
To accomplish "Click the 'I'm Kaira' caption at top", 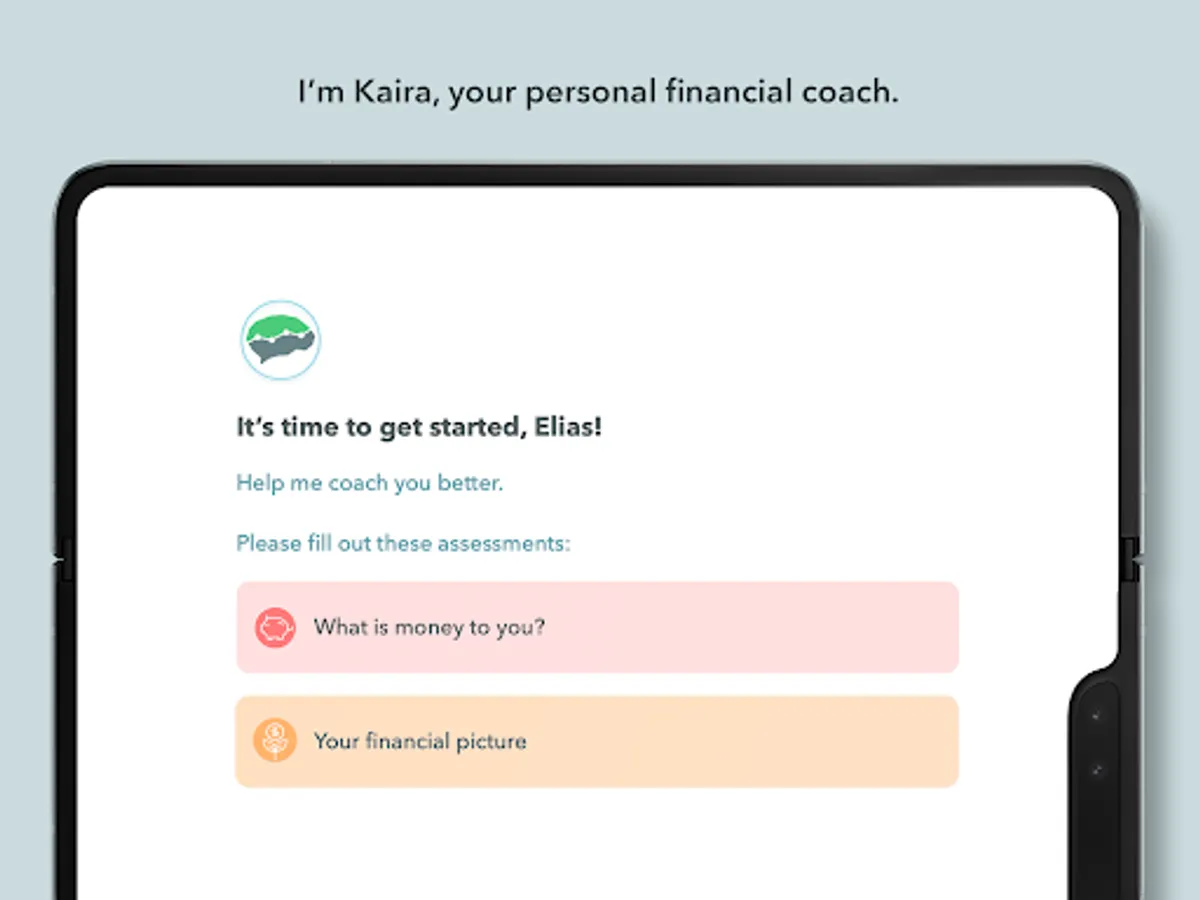I will 598,92.
